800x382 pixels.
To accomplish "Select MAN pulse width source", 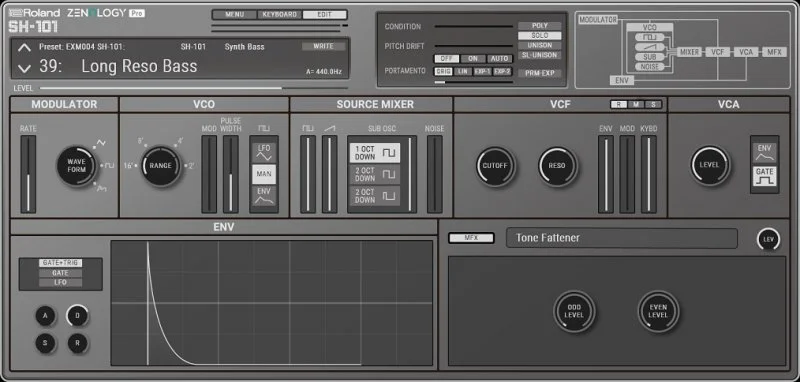I will coord(264,174).
